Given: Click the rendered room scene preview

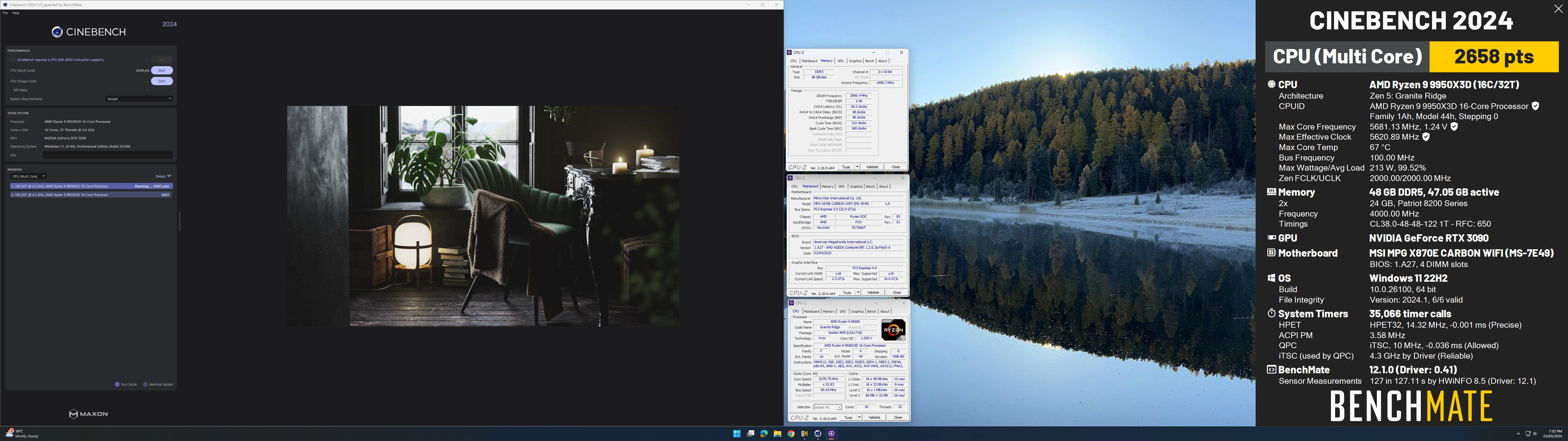Looking at the screenshot, I should point(483,216).
